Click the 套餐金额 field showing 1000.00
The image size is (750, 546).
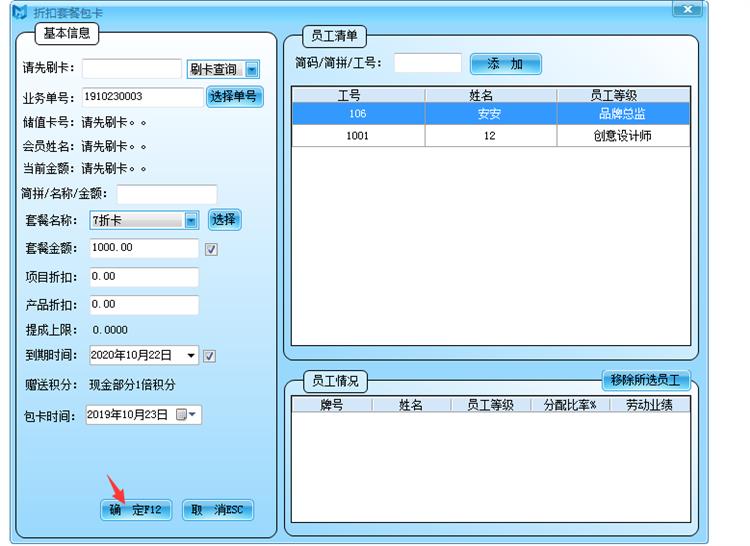click(144, 248)
